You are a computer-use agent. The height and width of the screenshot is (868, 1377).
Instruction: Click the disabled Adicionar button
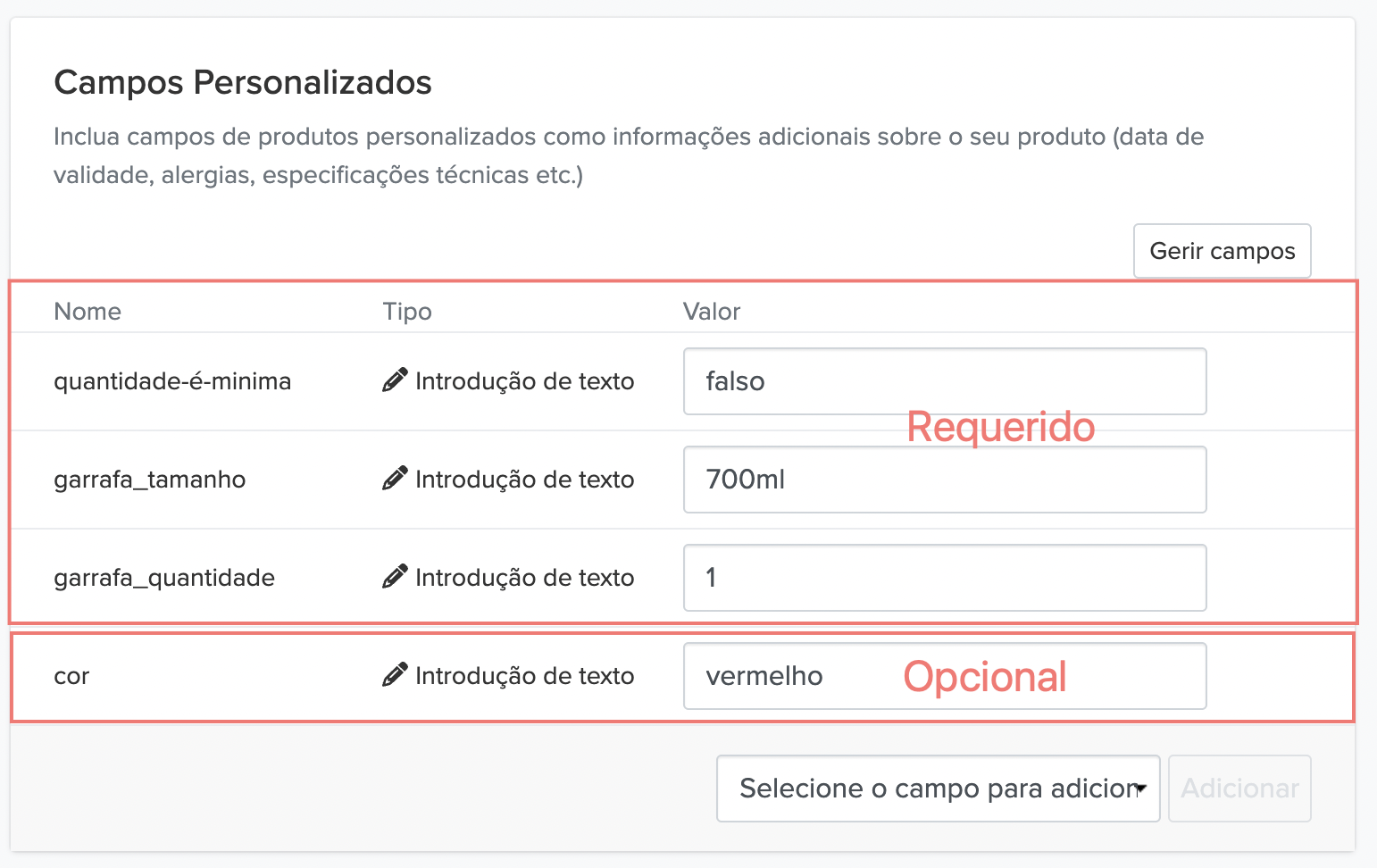tap(1239, 789)
